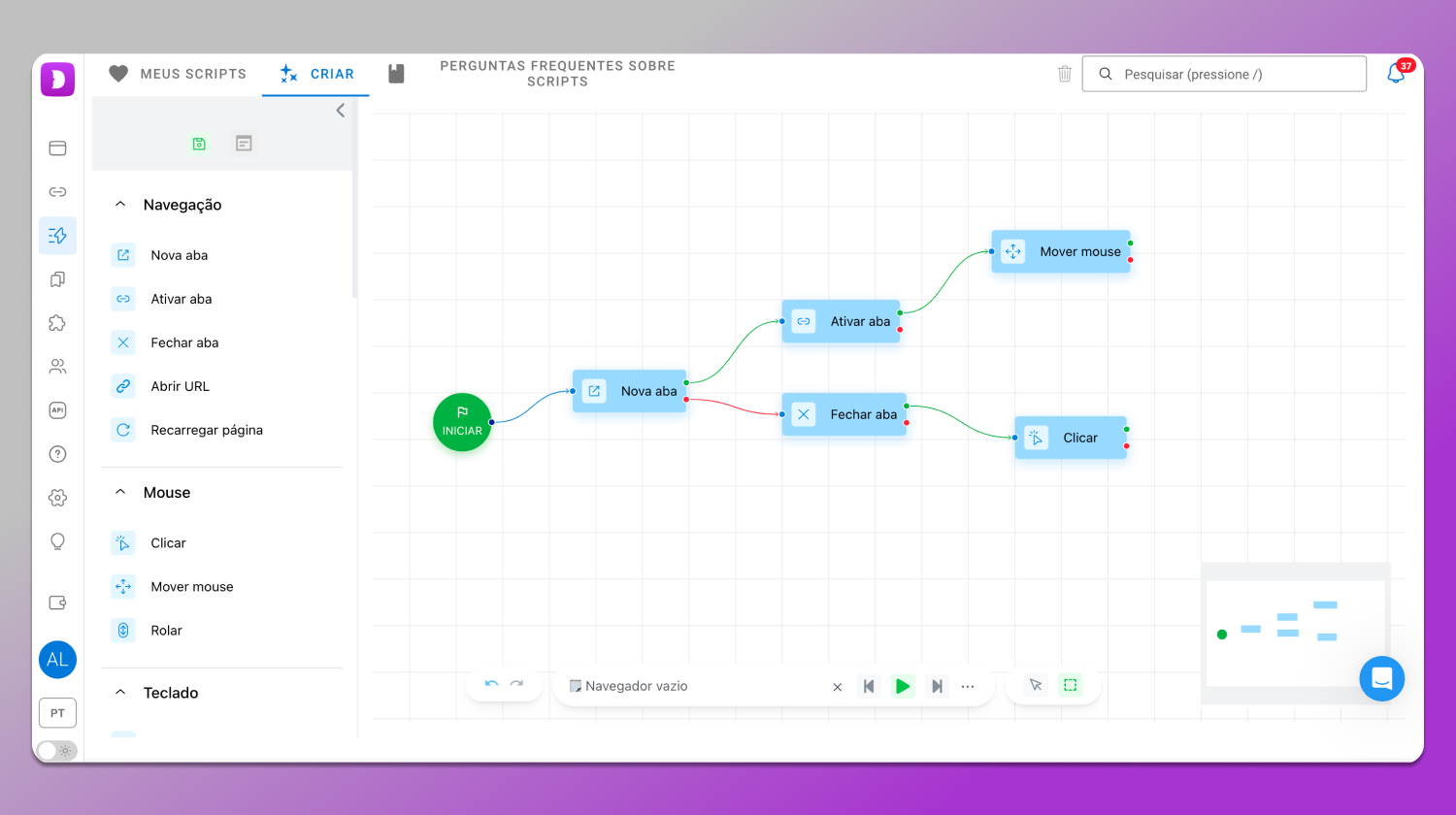Image resolution: width=1456 pixels, height=815 pixels.
Task: Switch to the Meus Scripts tab
Action: point(178,74)
